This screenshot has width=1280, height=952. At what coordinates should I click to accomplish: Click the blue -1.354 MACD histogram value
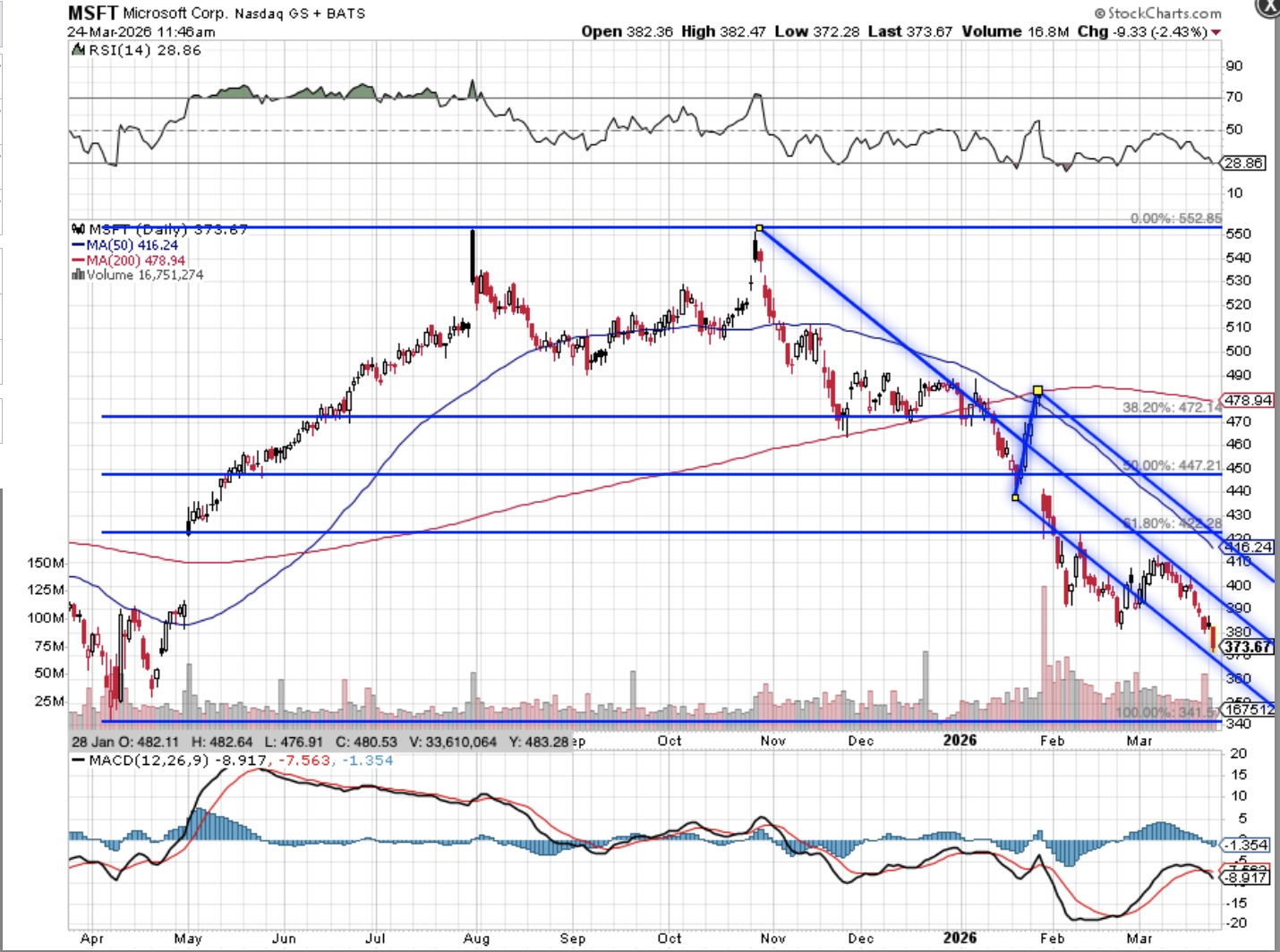point(367,761)
